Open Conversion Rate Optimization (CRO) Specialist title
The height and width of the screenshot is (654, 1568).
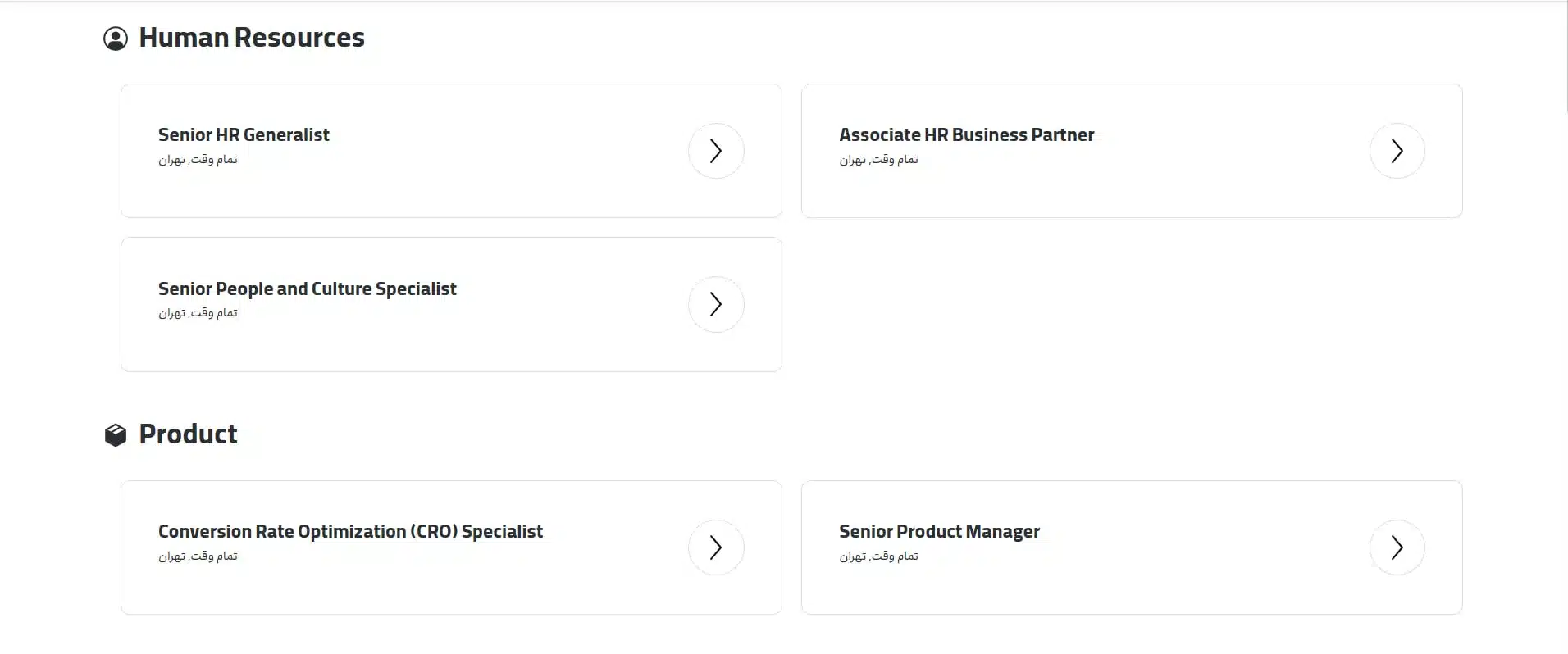350,532
